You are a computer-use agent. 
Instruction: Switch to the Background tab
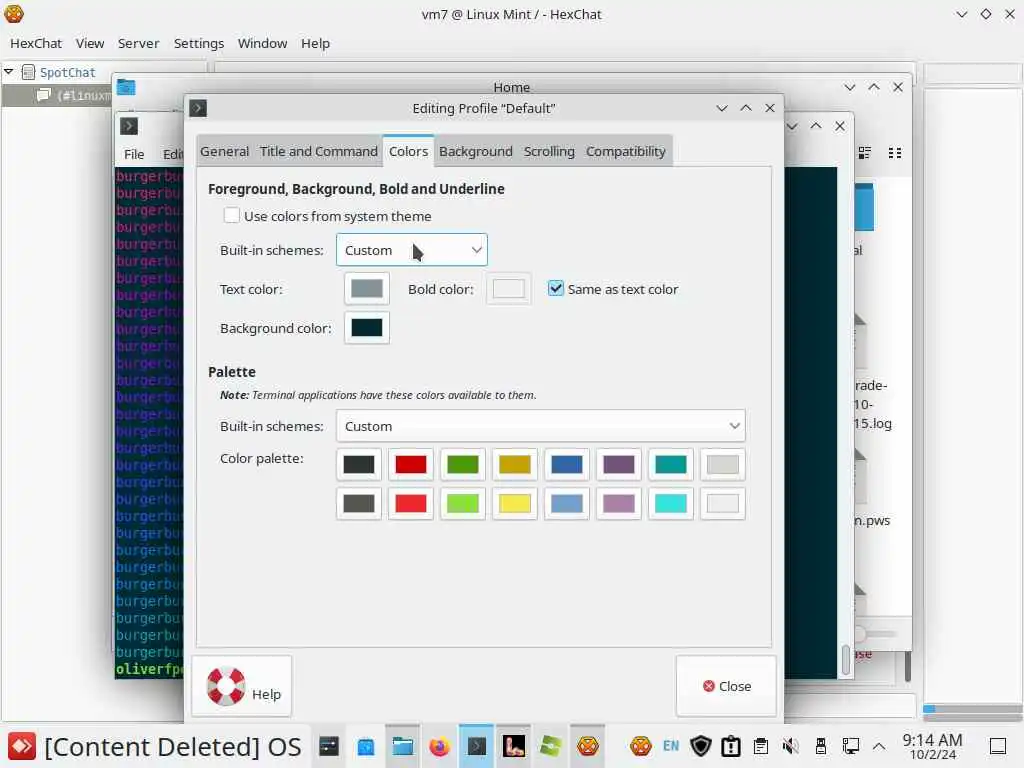[x=476, y=151]
